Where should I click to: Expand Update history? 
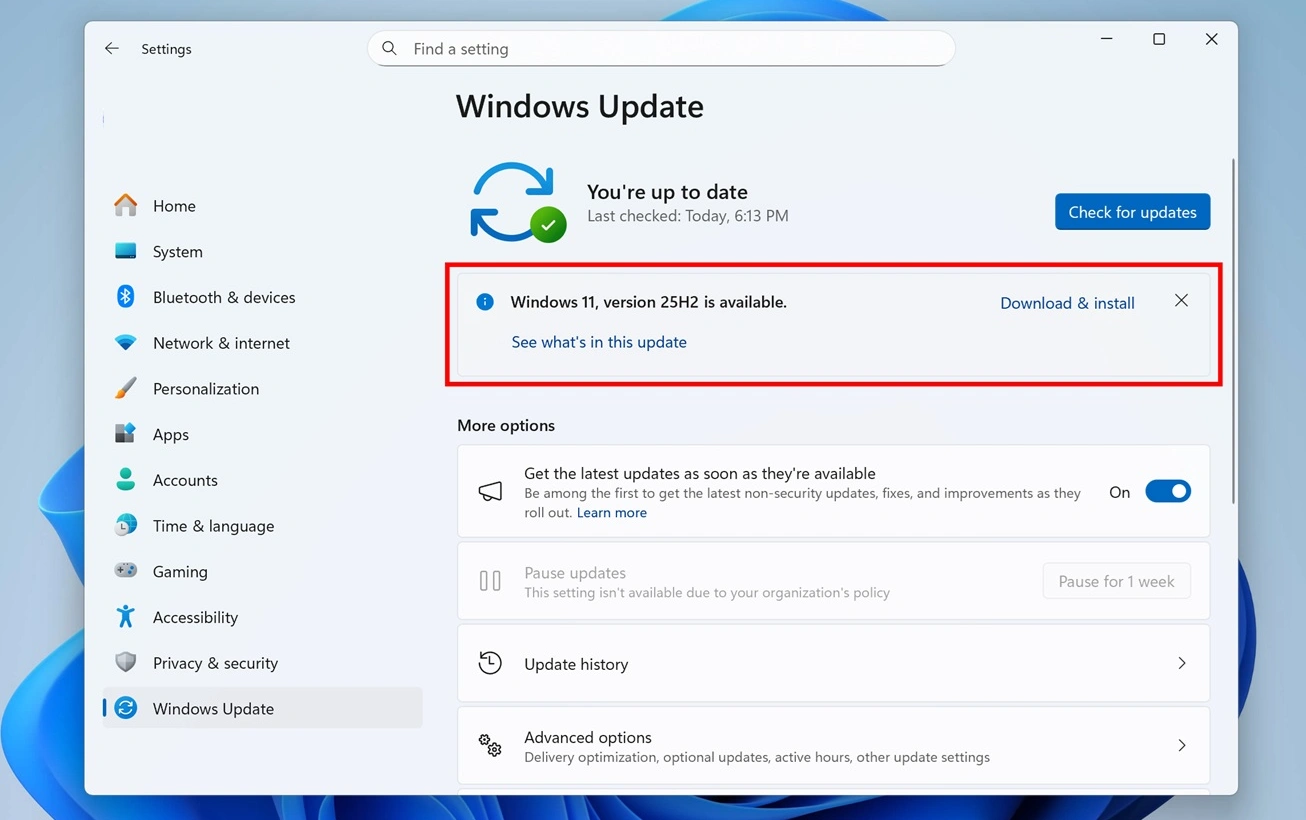833,663
